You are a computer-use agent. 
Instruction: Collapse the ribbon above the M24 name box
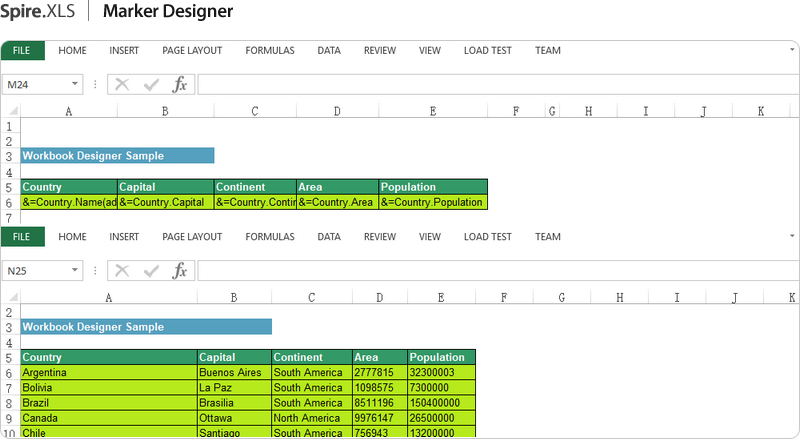pos(791,47)
